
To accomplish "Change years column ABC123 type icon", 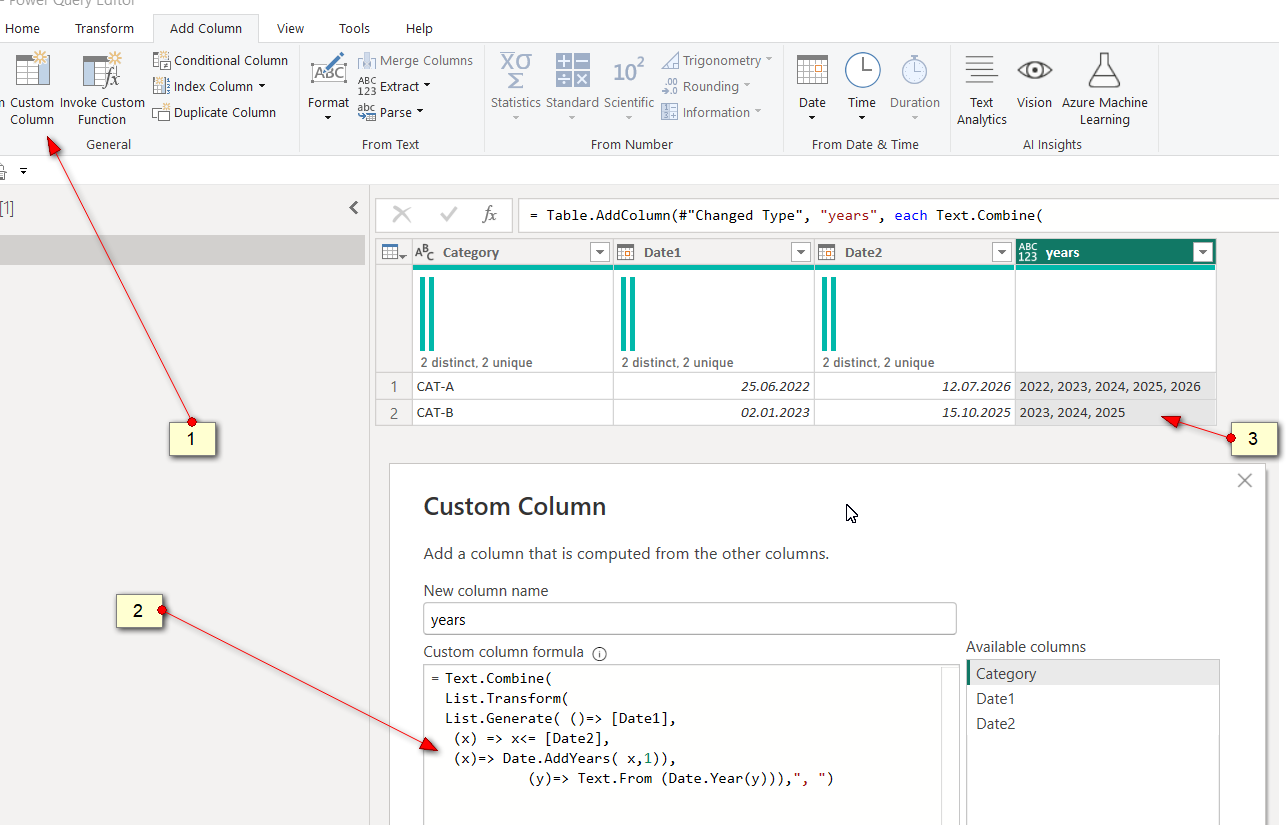I will click(1028, 253).
